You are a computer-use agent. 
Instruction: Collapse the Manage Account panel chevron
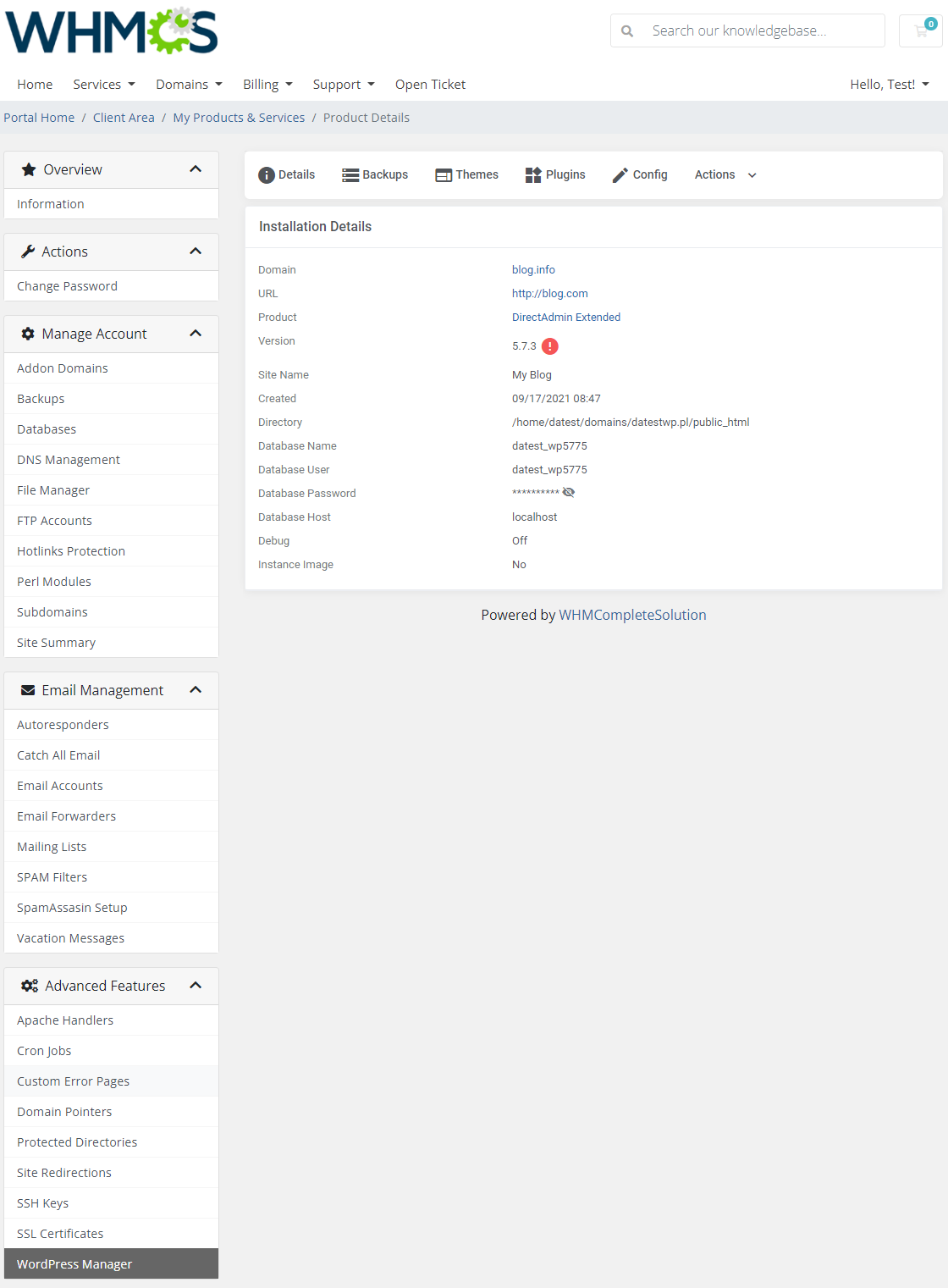coord(196,334)
